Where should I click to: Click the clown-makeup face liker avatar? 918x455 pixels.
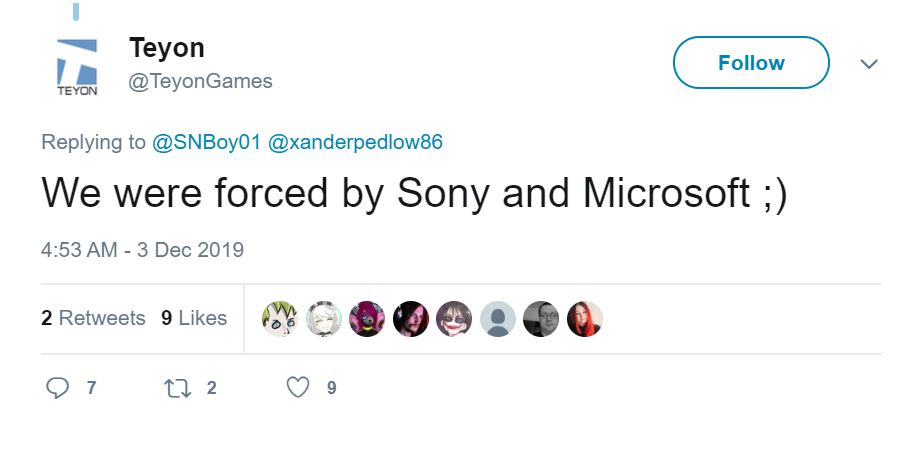(x=453, y=319)
